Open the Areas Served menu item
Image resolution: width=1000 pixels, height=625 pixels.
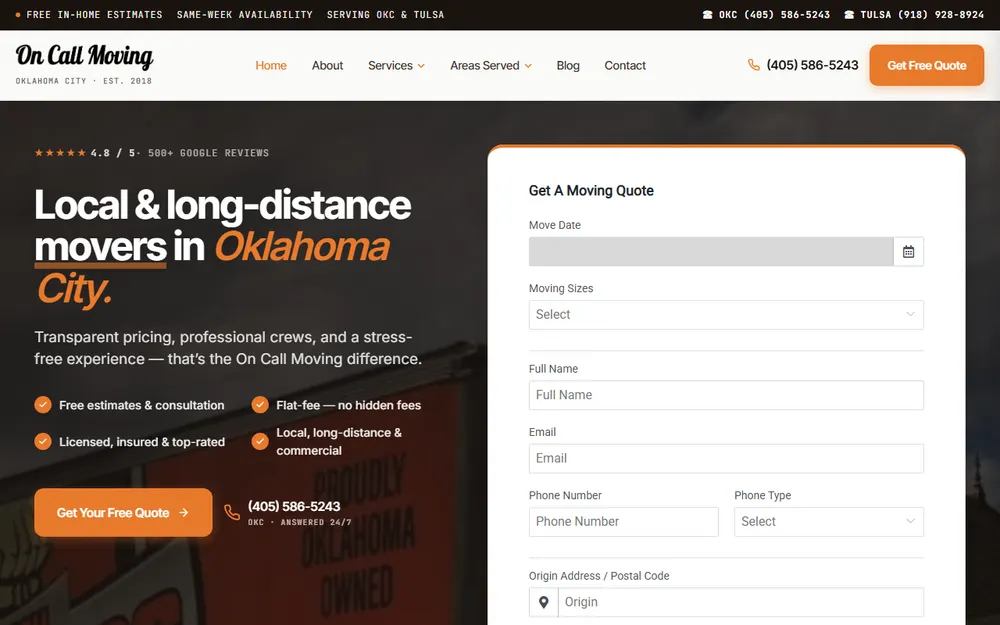click(485, 66)
